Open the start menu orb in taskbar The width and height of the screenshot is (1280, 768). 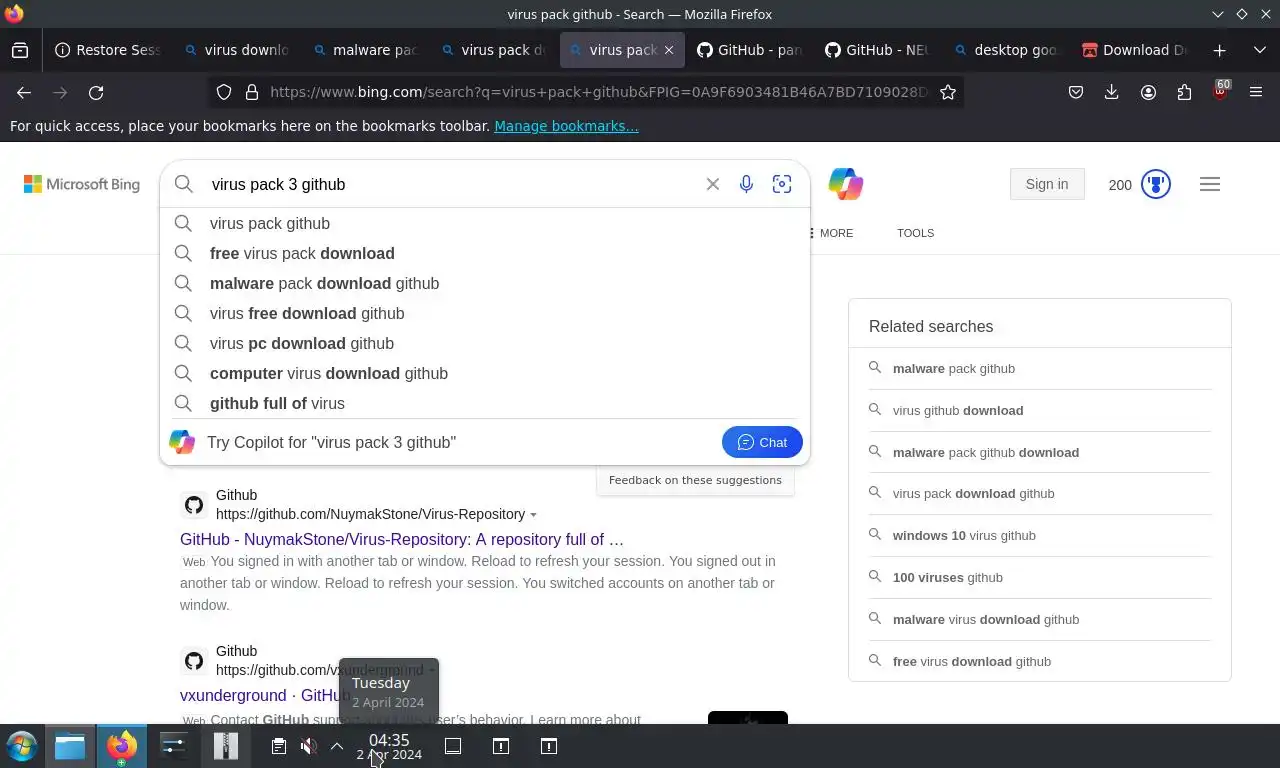click(x=21, y=746)
